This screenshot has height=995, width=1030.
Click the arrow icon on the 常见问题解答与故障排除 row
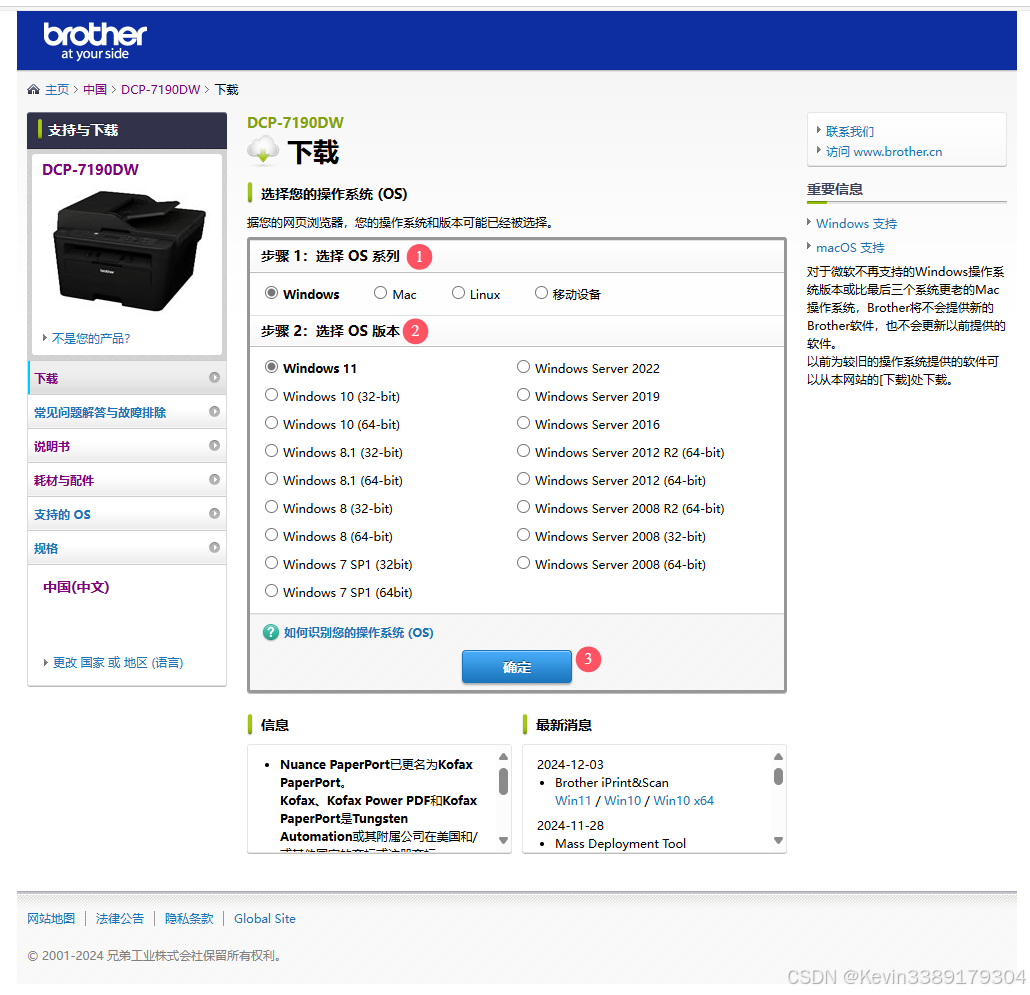pos(214,412)
